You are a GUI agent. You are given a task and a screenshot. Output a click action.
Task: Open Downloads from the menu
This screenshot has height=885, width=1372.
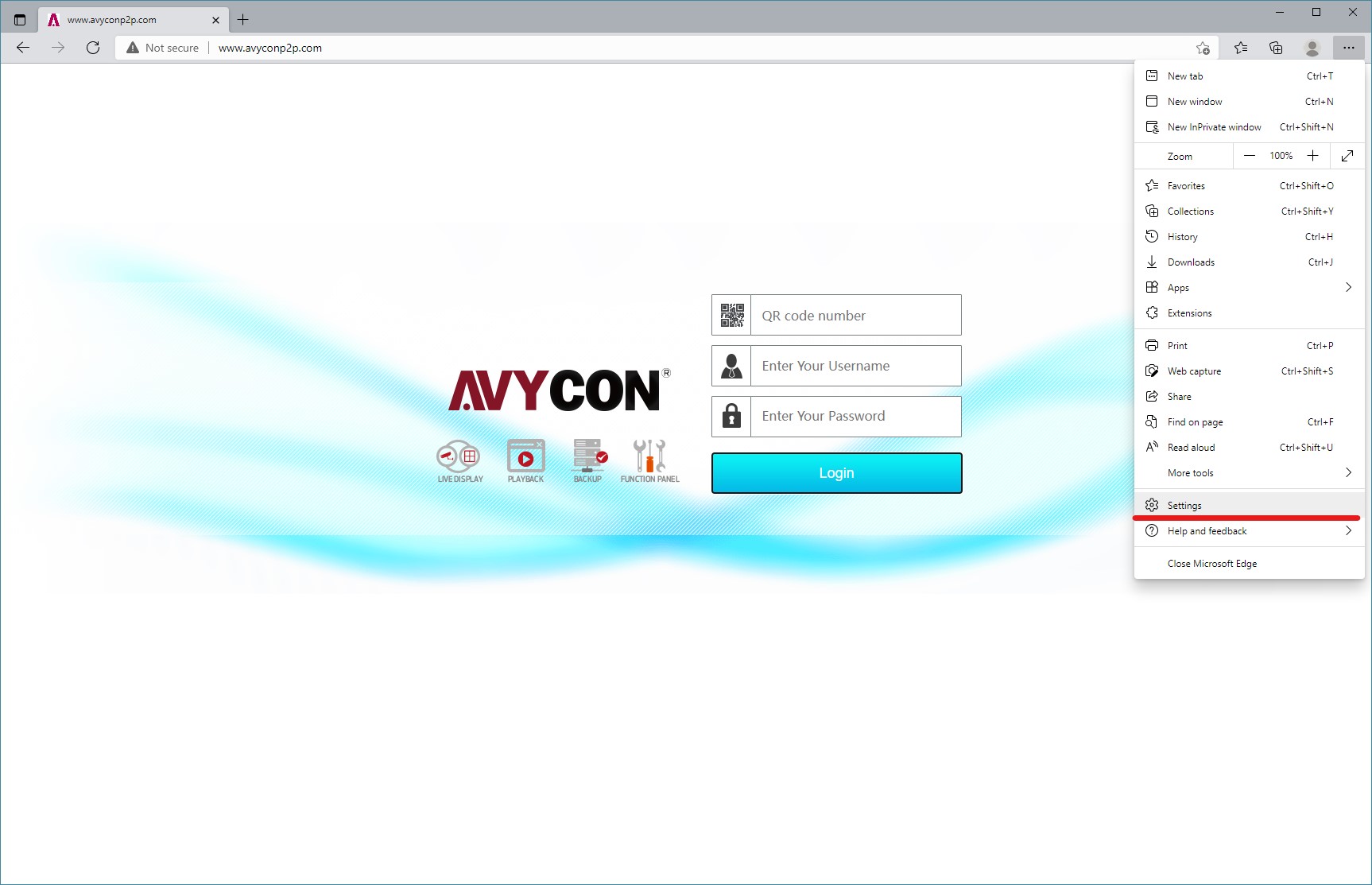pyautogui.click(x=1250, y=262)
